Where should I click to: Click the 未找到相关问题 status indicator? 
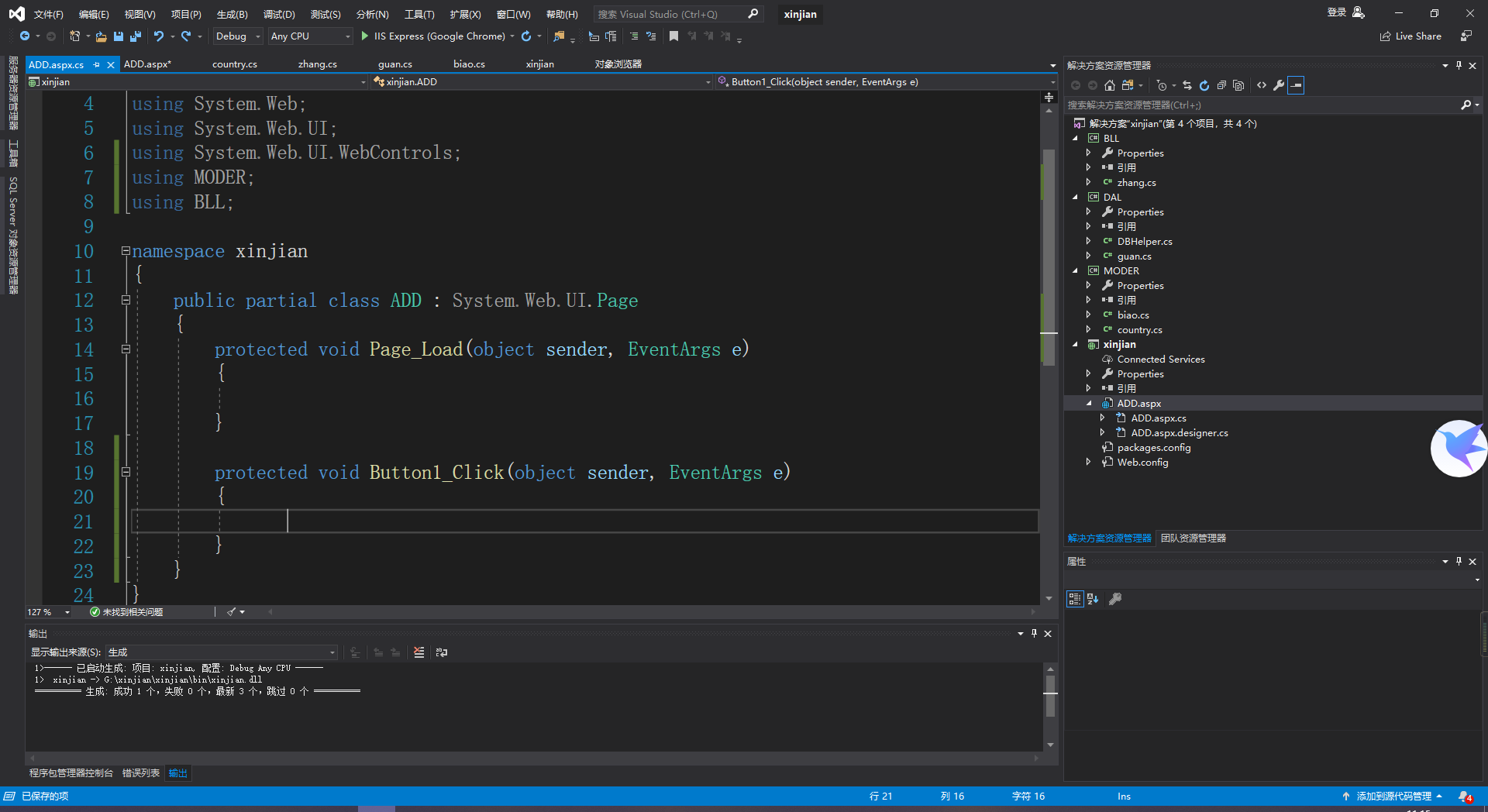pos(126,612)
